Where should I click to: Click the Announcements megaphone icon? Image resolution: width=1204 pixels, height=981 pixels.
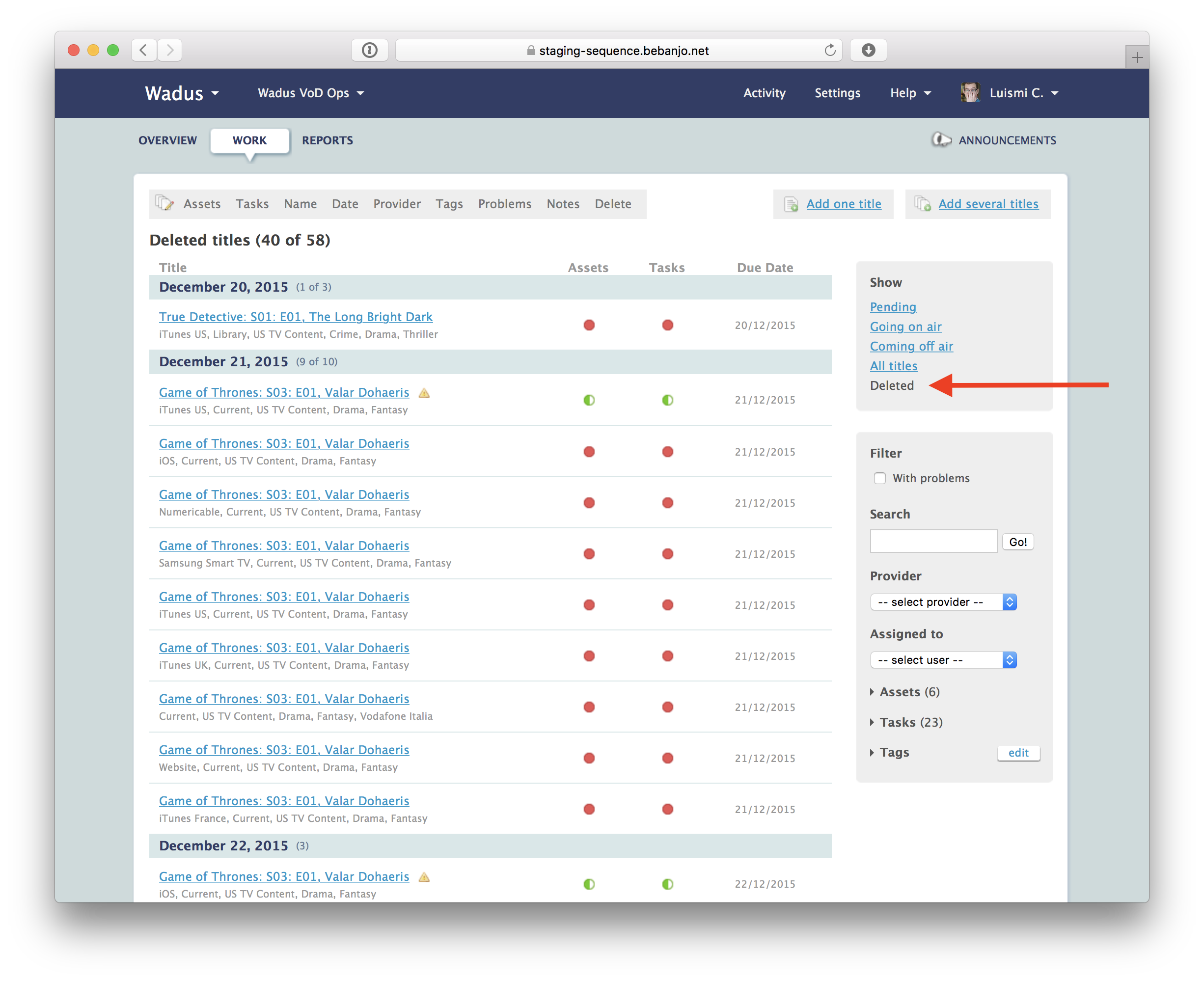(941, 139)
